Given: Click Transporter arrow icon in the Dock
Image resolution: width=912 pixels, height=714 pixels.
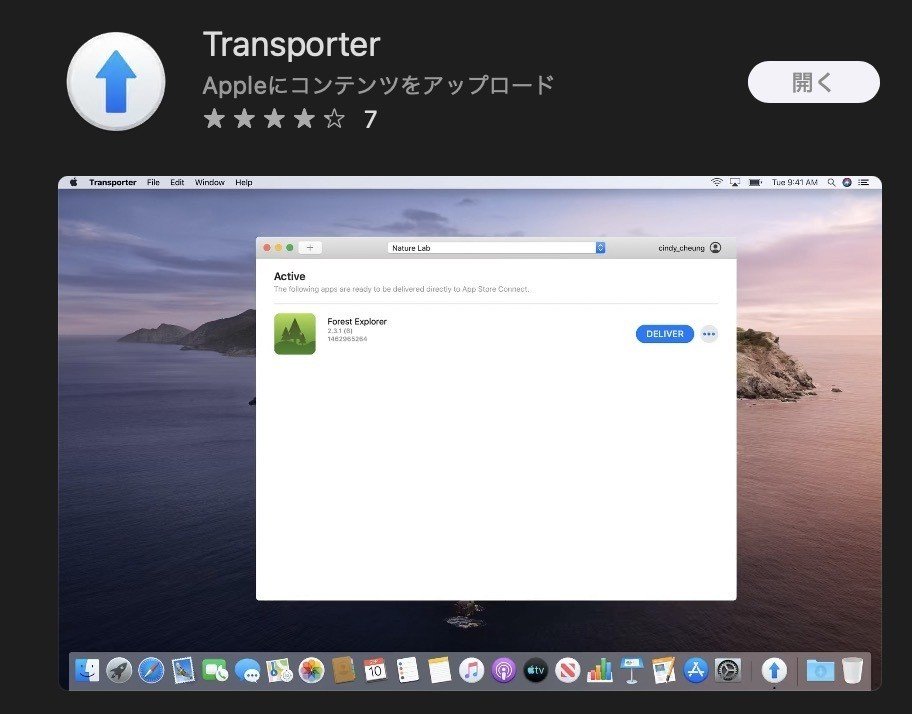Looking at the screenshot, I should 774,670.
